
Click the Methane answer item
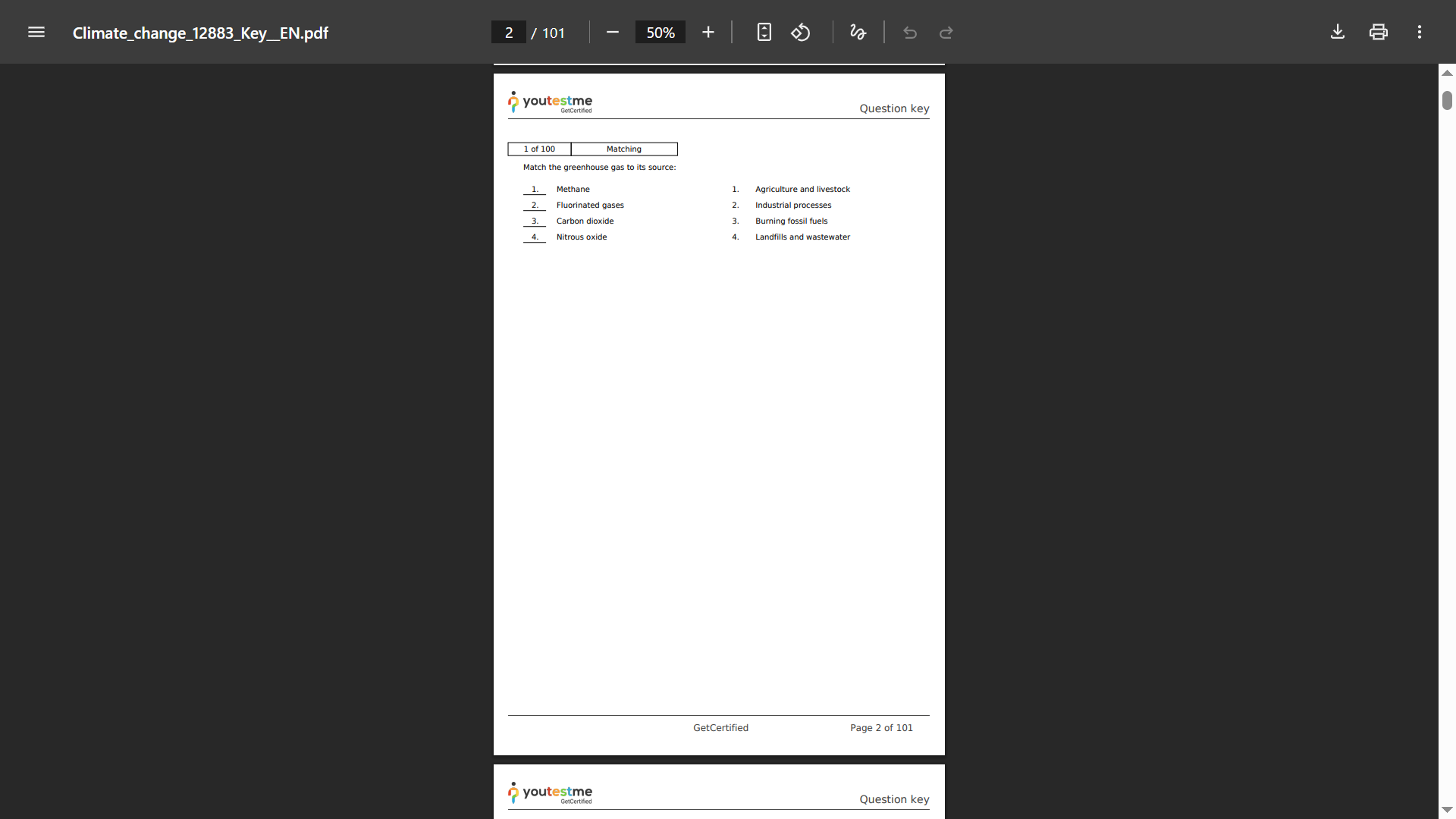coord(573,189)
